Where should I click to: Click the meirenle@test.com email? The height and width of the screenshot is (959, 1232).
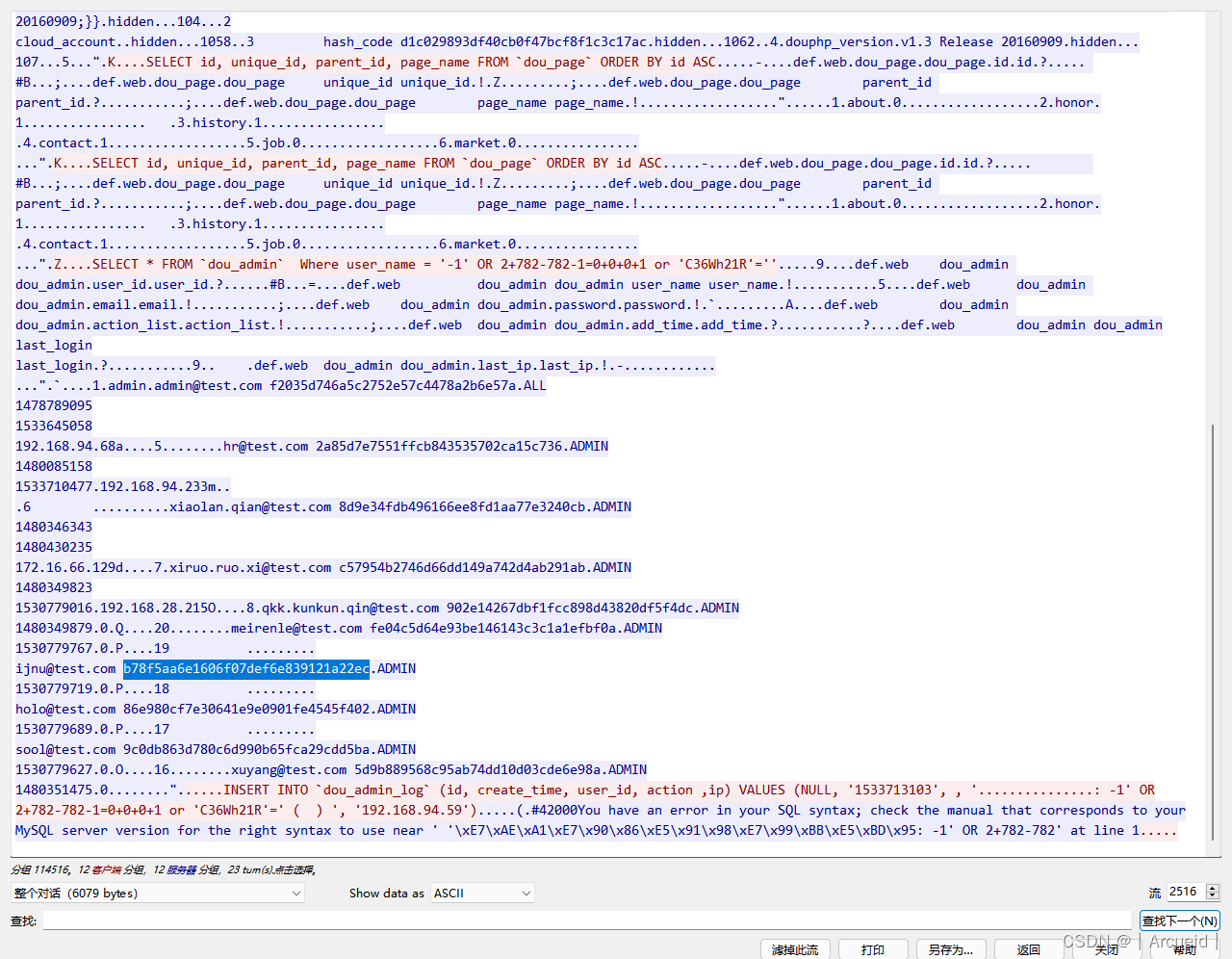(296, 628)
